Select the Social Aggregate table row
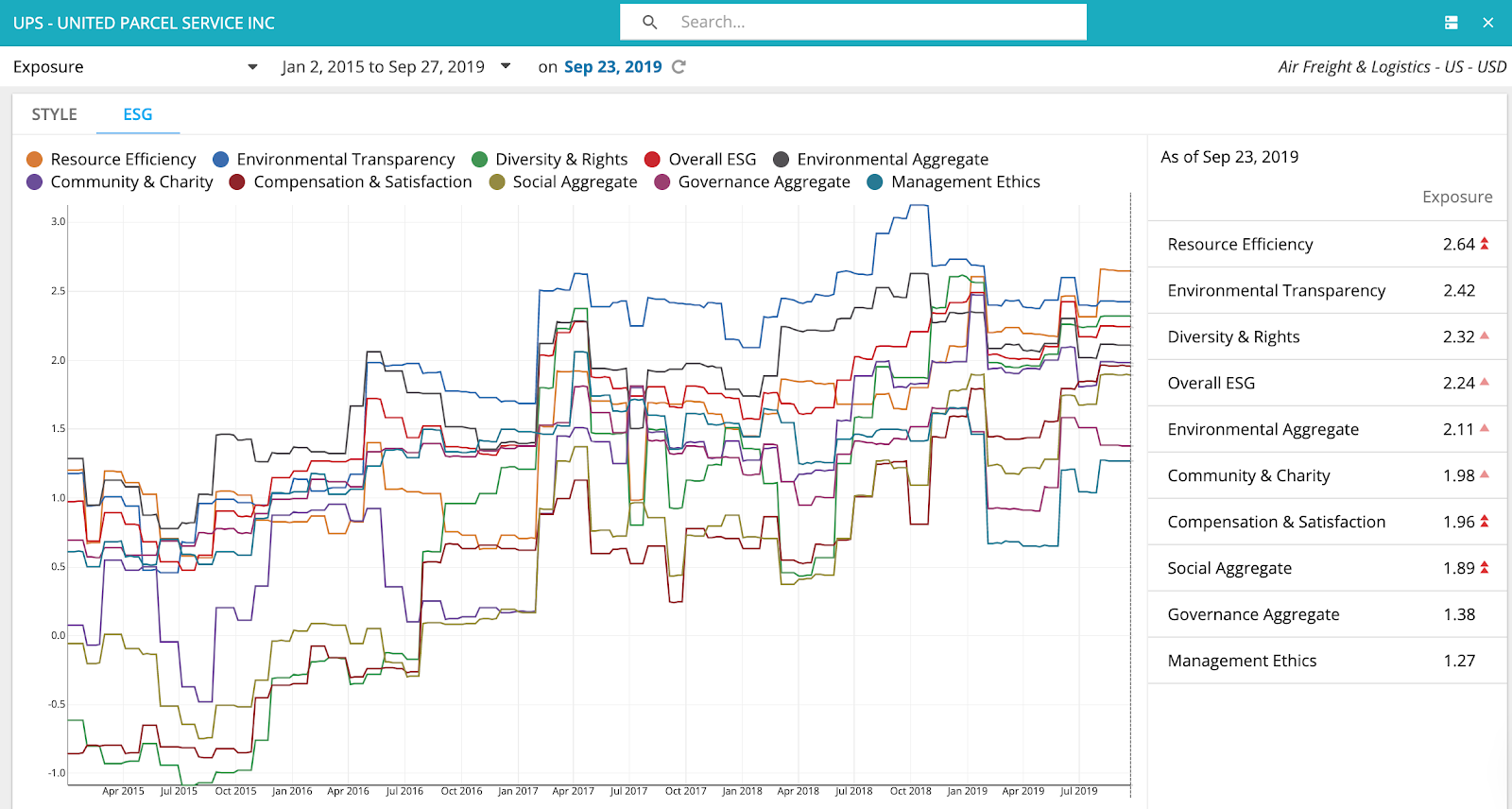 pyautogui.click(x=1327, y=568)
